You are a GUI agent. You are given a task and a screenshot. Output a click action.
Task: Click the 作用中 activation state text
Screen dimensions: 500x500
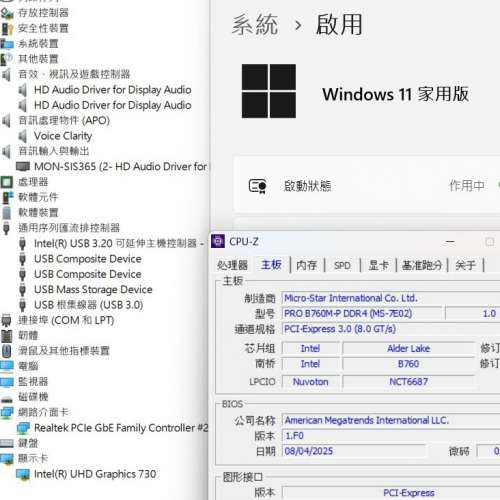click(467, 186)
